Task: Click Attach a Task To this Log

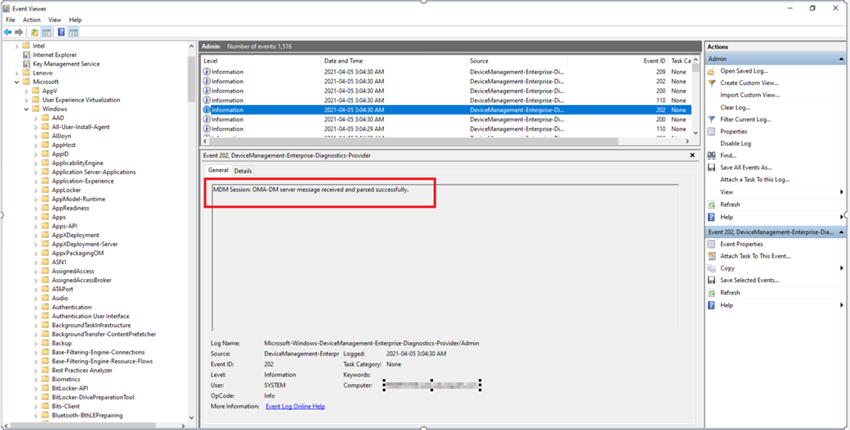Action: pyautogui.click(x=755, y=179)
